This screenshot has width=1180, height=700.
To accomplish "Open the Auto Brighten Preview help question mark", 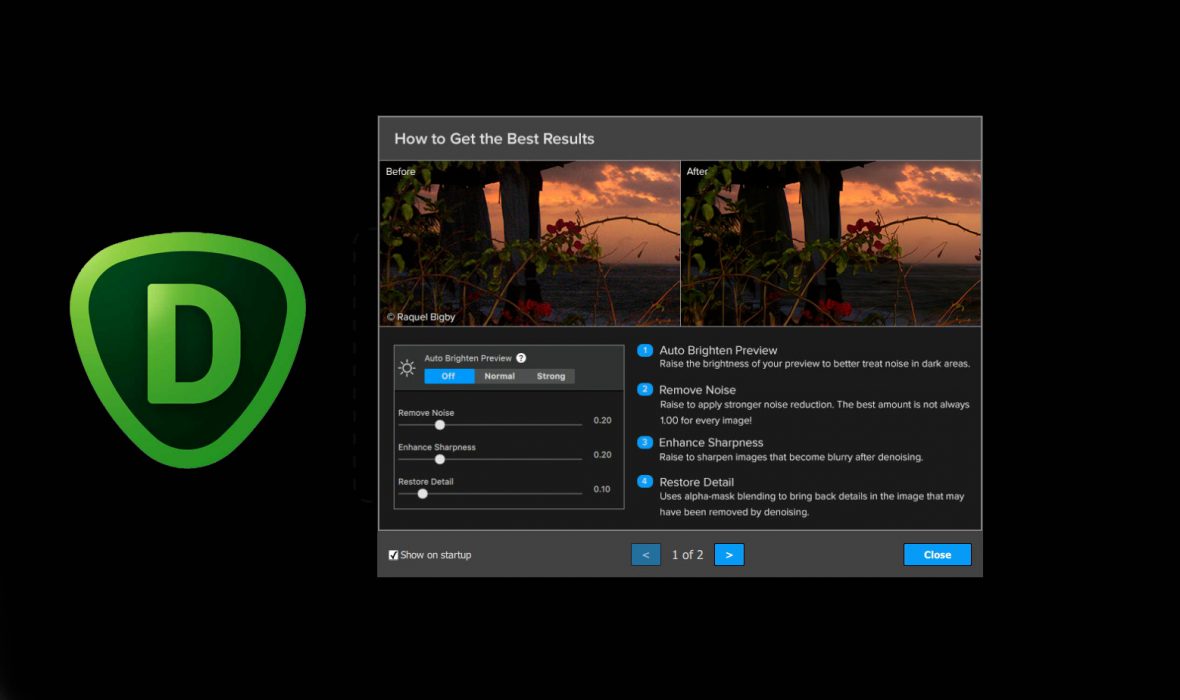I will coord(521,358).
